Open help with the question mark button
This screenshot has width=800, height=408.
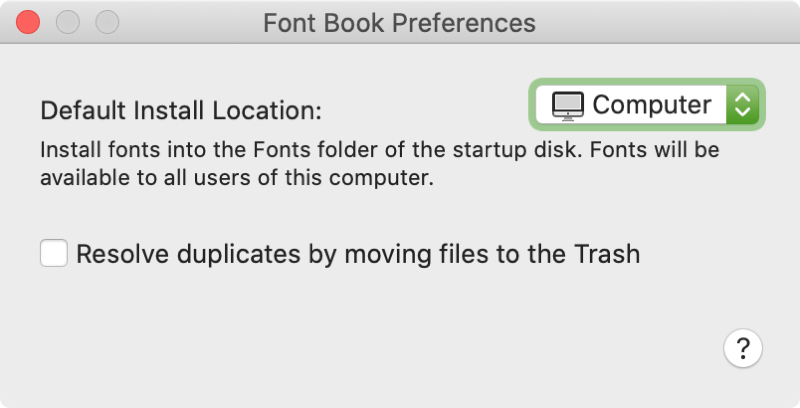tap(743, 348)
